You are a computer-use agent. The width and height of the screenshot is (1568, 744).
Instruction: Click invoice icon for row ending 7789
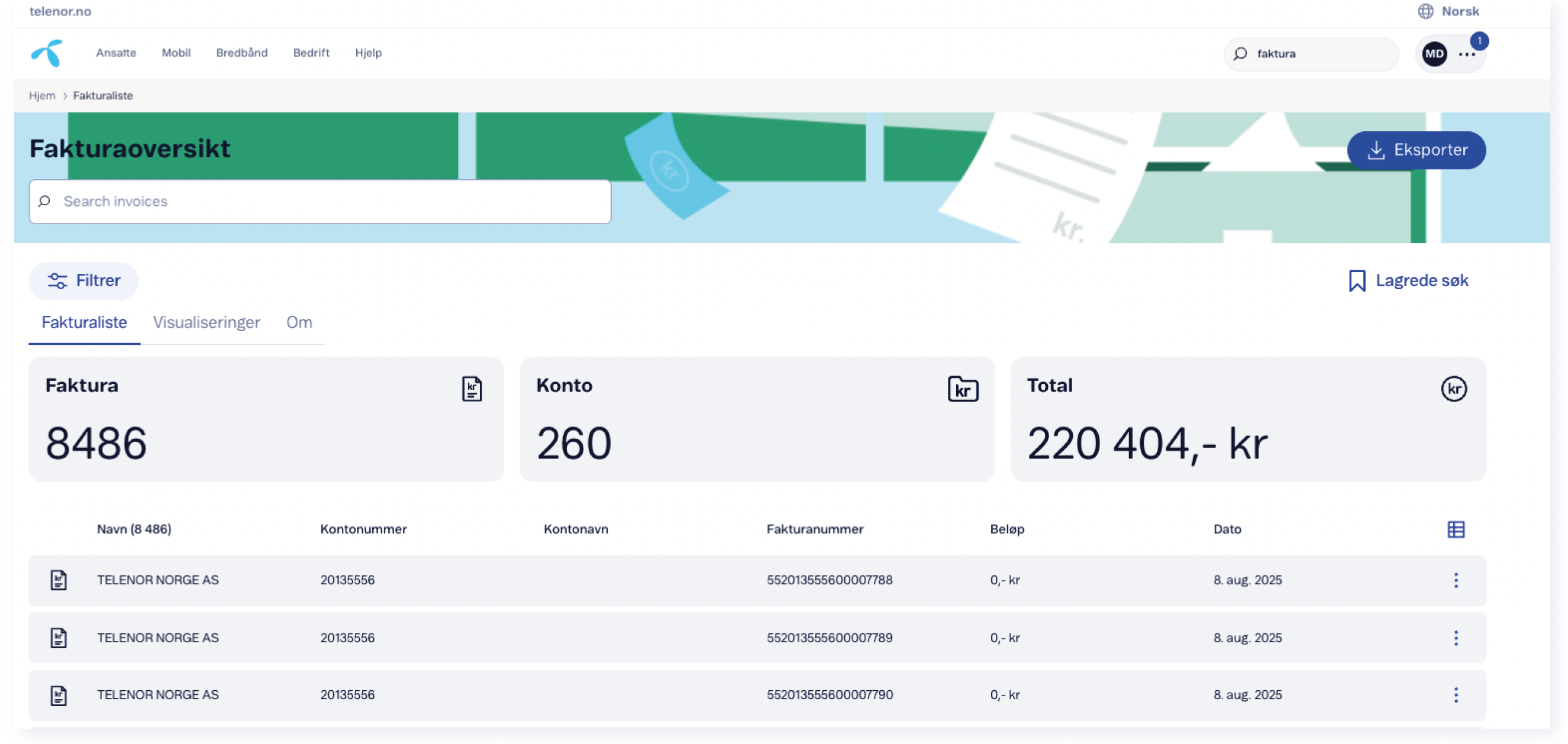pyautogui.click(x=59, y=638)
